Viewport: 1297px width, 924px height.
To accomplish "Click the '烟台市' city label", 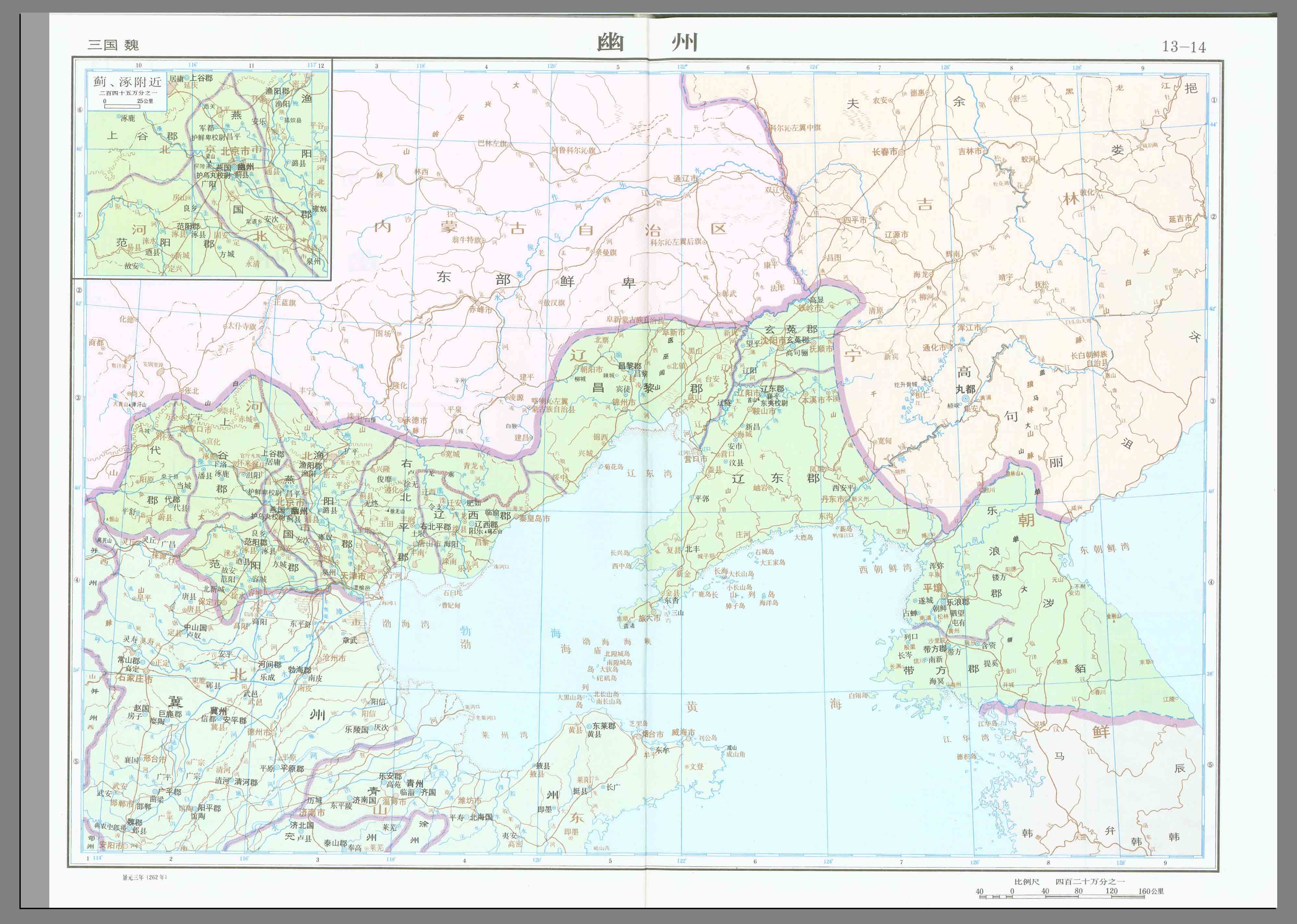I will click(x=652, y=735).
